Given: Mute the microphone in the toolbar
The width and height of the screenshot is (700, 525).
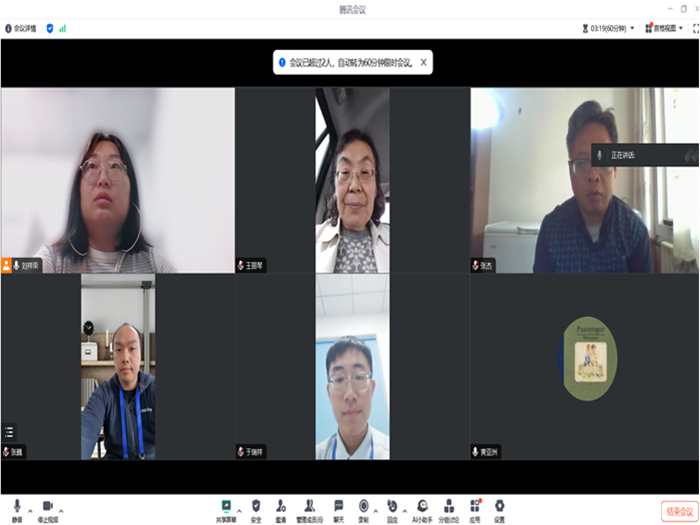Looking at the screenshot, I should pyautogui.click(x=17, y=507).
